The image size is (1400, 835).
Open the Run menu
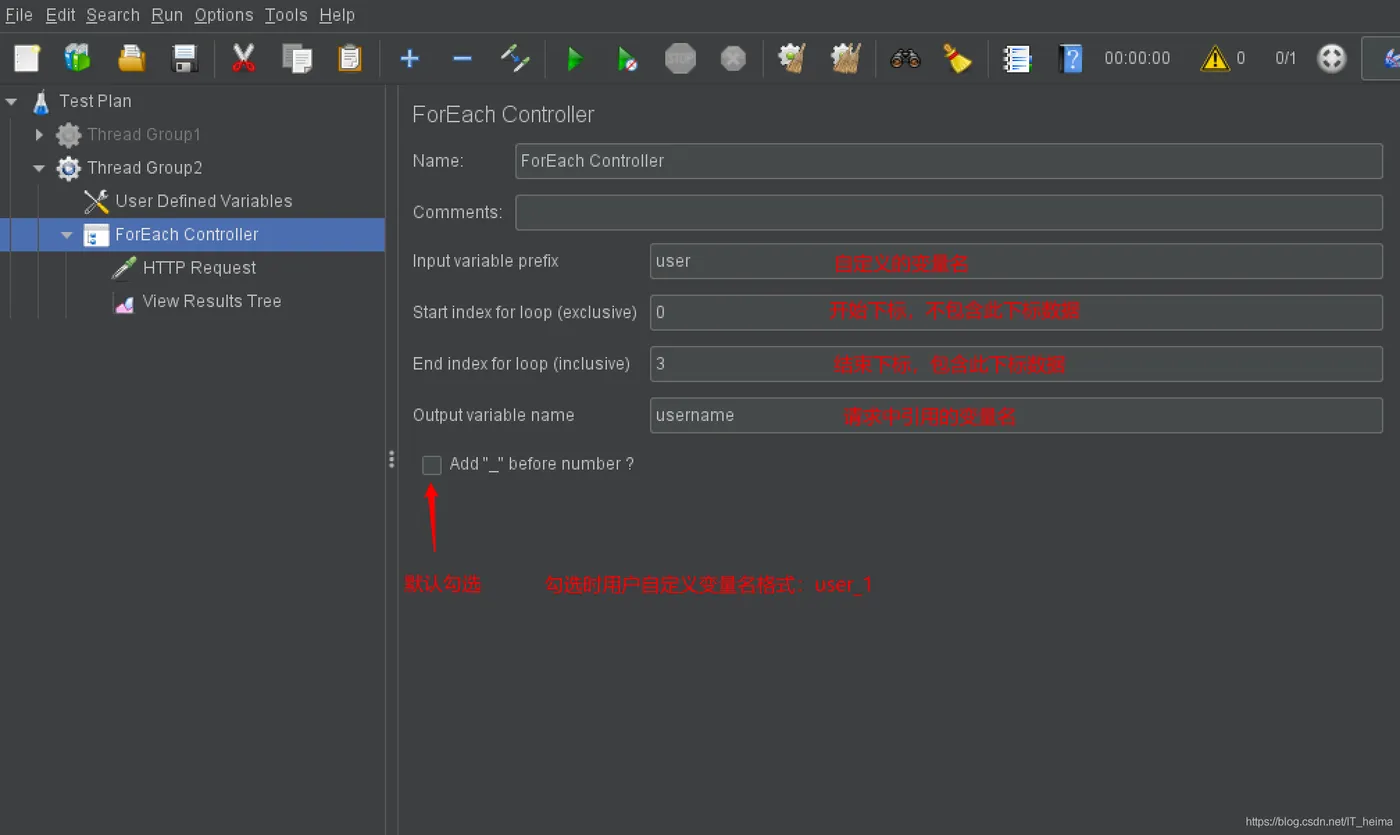click(167, 15)
